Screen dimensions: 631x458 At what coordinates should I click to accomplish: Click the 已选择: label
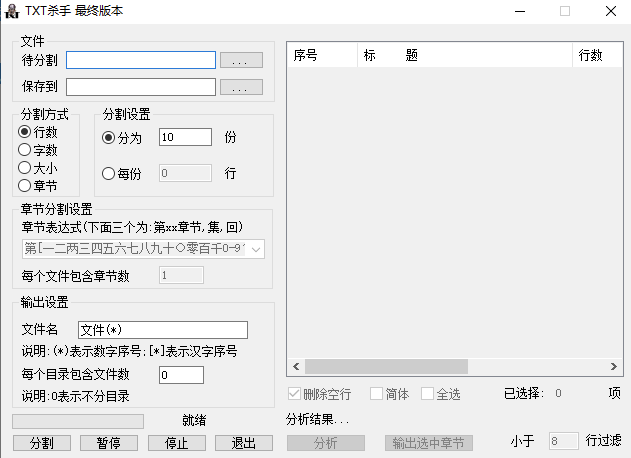[x=524, y=393]
